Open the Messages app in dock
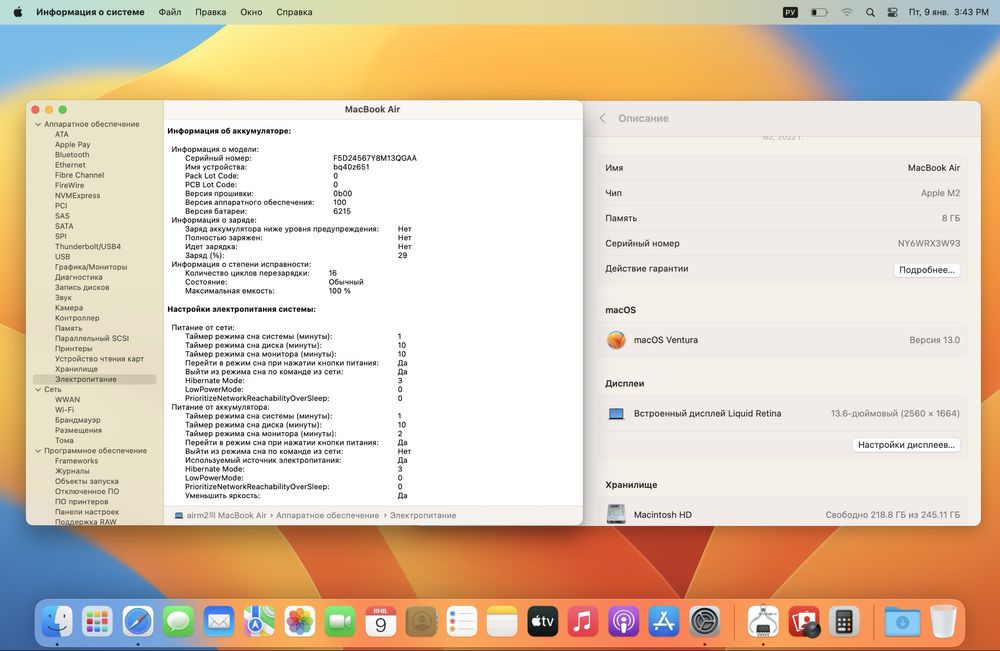The image size is (1000, 651). pyautogui.click(x=179, y=621)
